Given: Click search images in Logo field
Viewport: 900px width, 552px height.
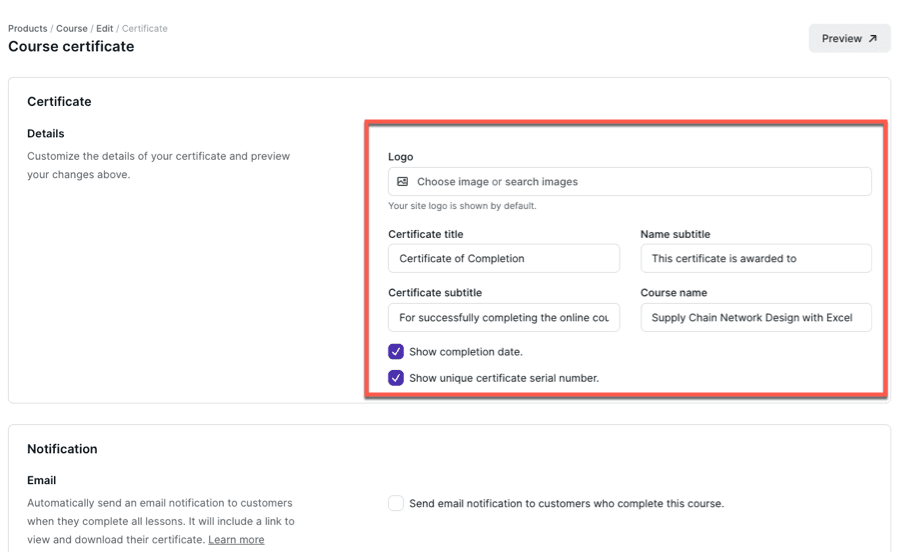Looking at the screenshot, I should tap(541, 182).
